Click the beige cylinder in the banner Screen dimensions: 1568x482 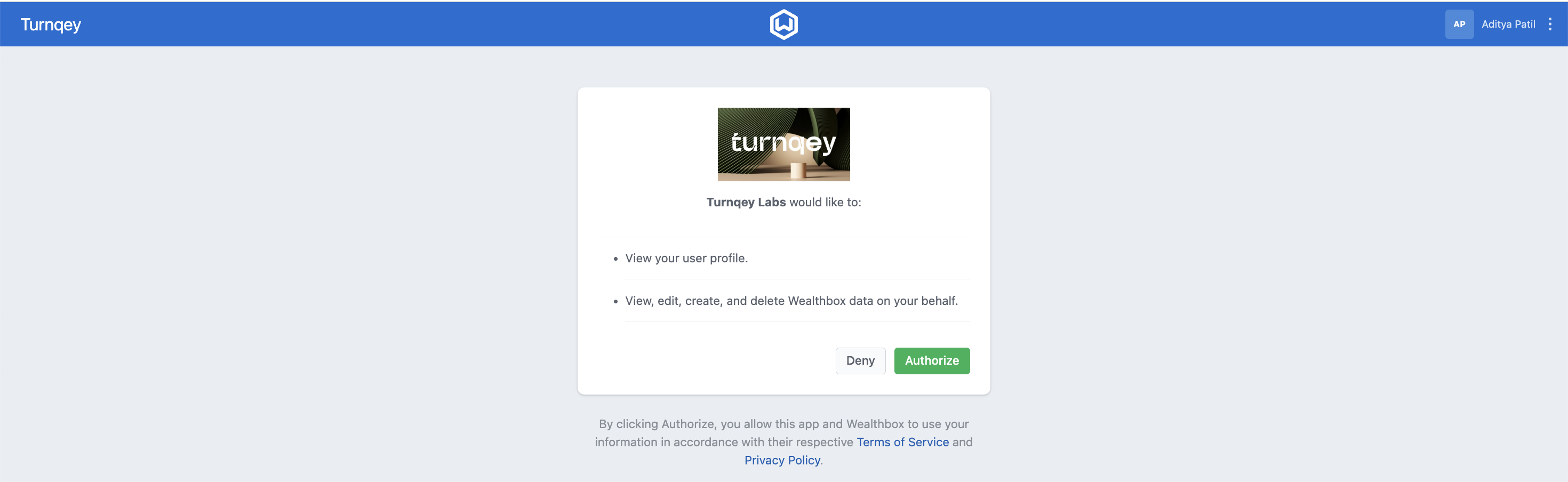(797, 170)
